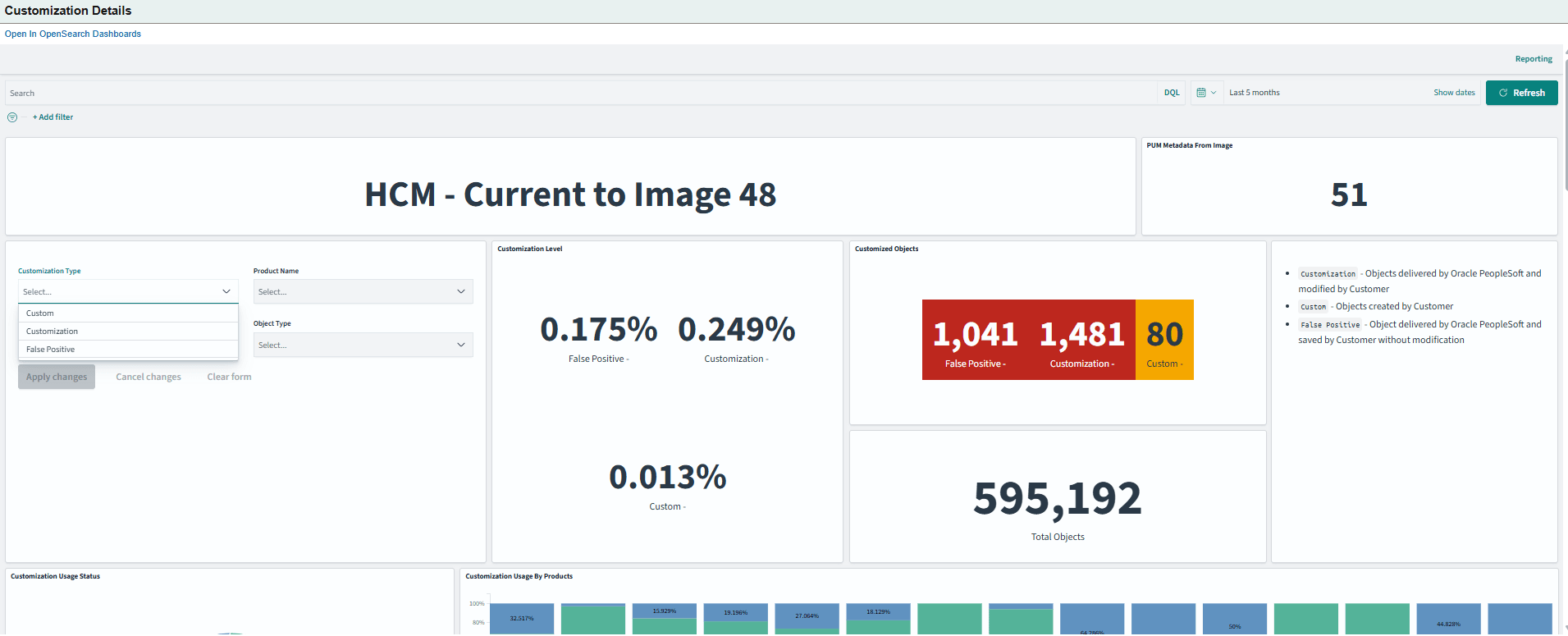Add a new filter
This screenshot has width=1568, height=636.
coord(53,117)
